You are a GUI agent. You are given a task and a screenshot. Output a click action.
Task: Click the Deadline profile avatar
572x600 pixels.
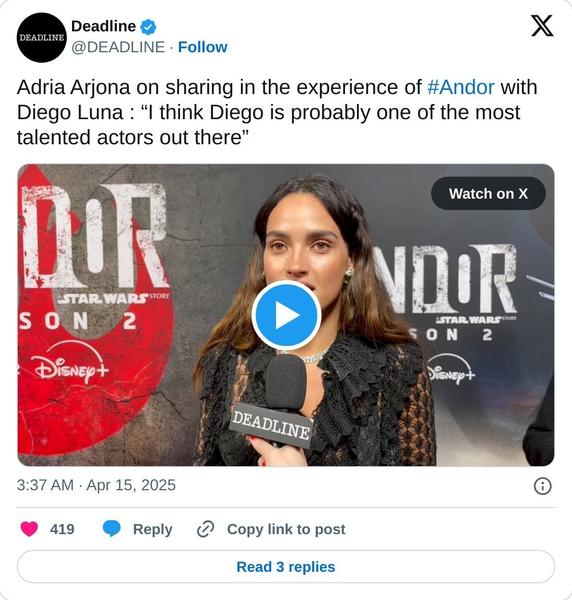point(41,38)
